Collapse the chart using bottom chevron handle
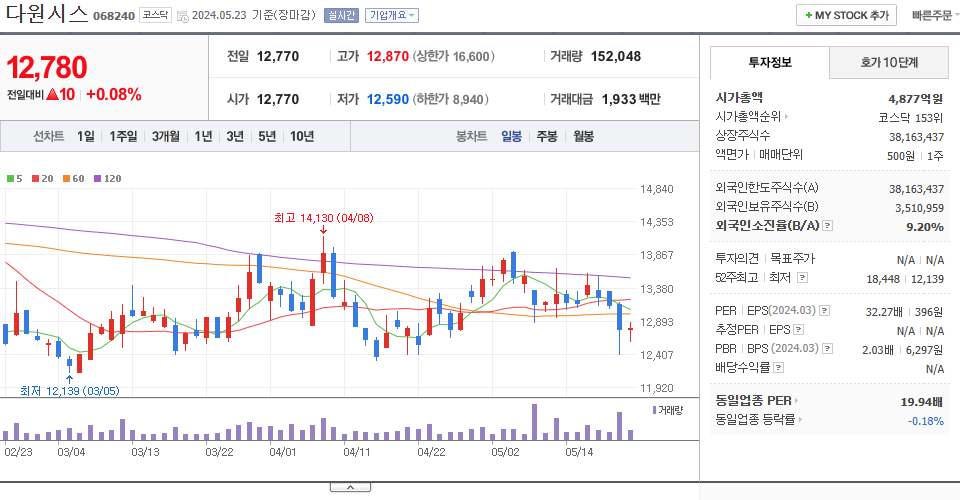This screenshot has height=500, width=960. tap(350, 487)
